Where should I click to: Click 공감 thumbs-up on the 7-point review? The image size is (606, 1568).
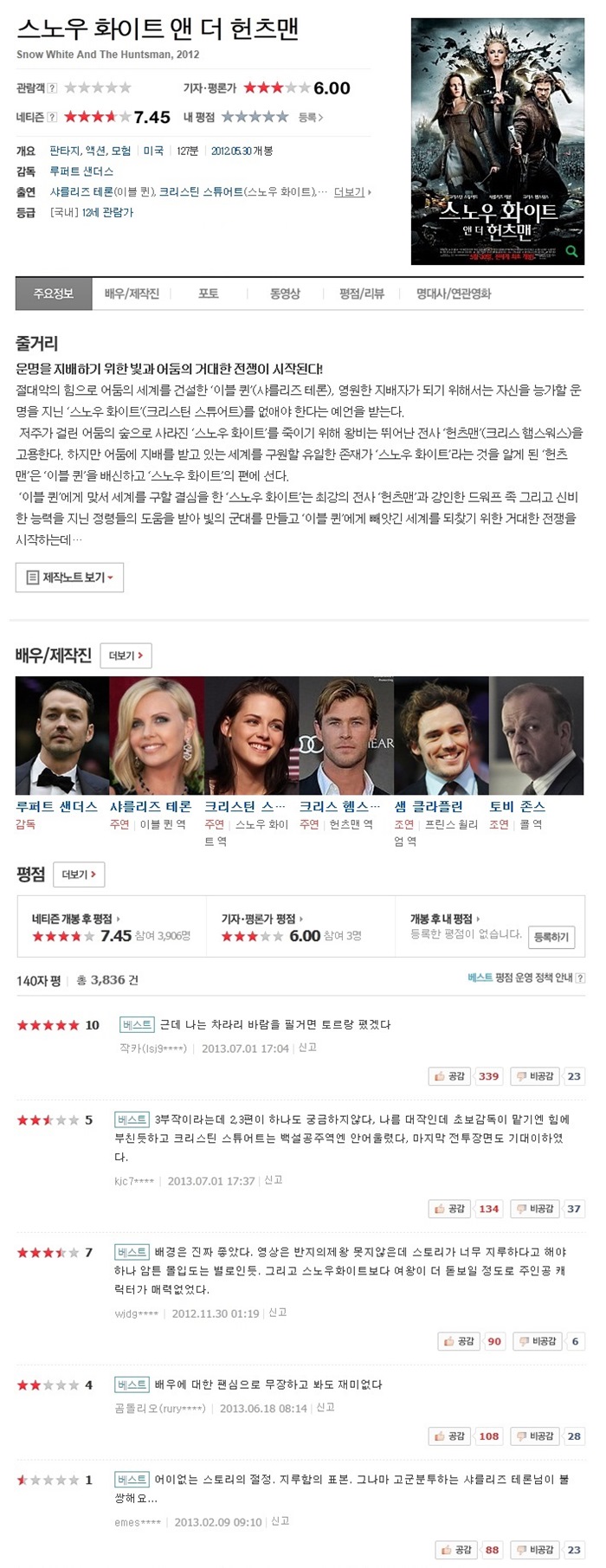coord(459,1341)
